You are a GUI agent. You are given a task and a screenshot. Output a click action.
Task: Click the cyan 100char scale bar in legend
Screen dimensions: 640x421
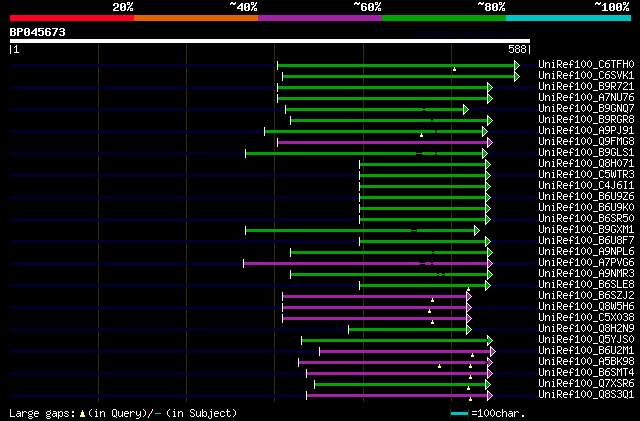(x=459, y=414)
